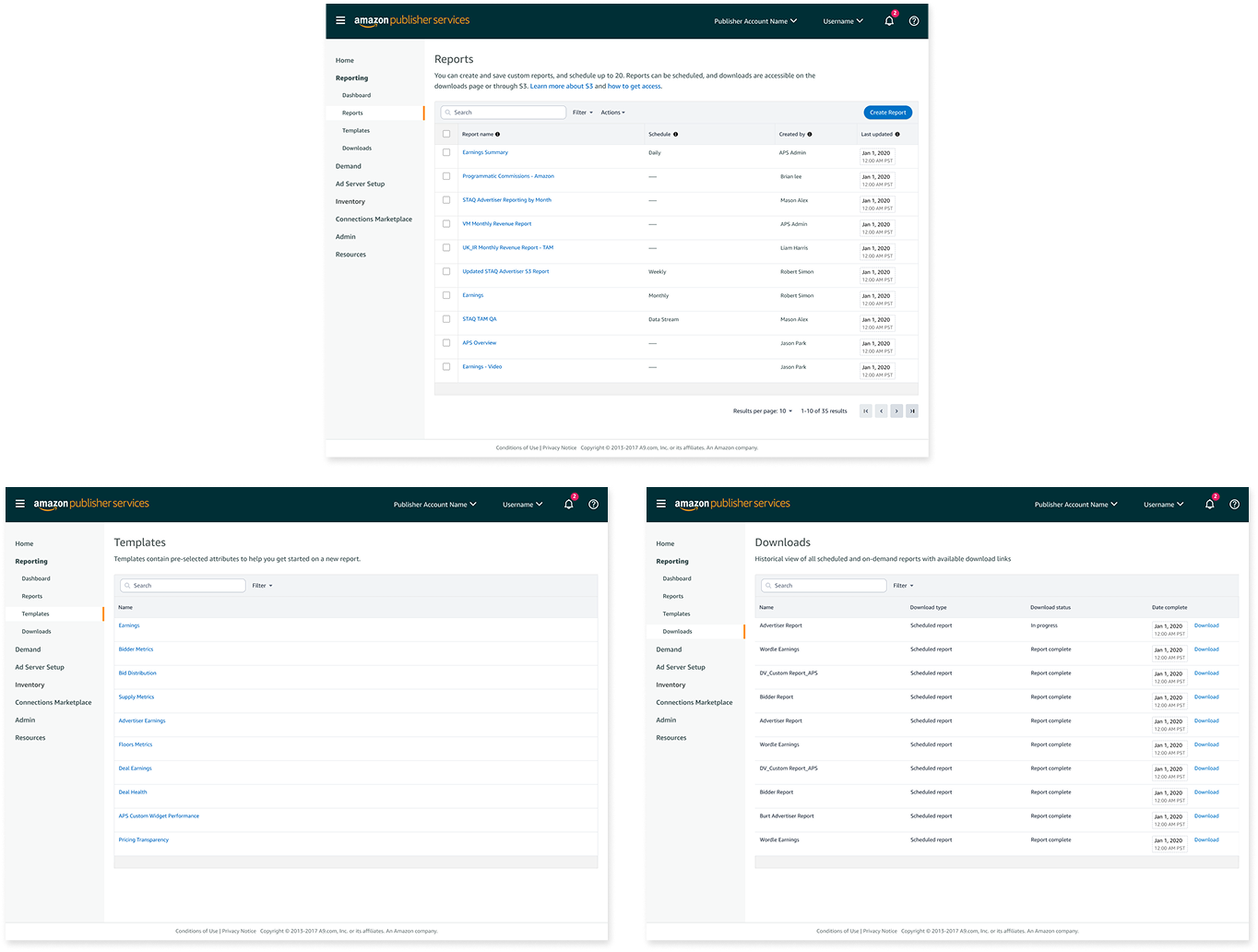Viewport: 1258px width, 952px height.
Task: Download the Burt Advertiser Report
Action: coord(1206,816)
